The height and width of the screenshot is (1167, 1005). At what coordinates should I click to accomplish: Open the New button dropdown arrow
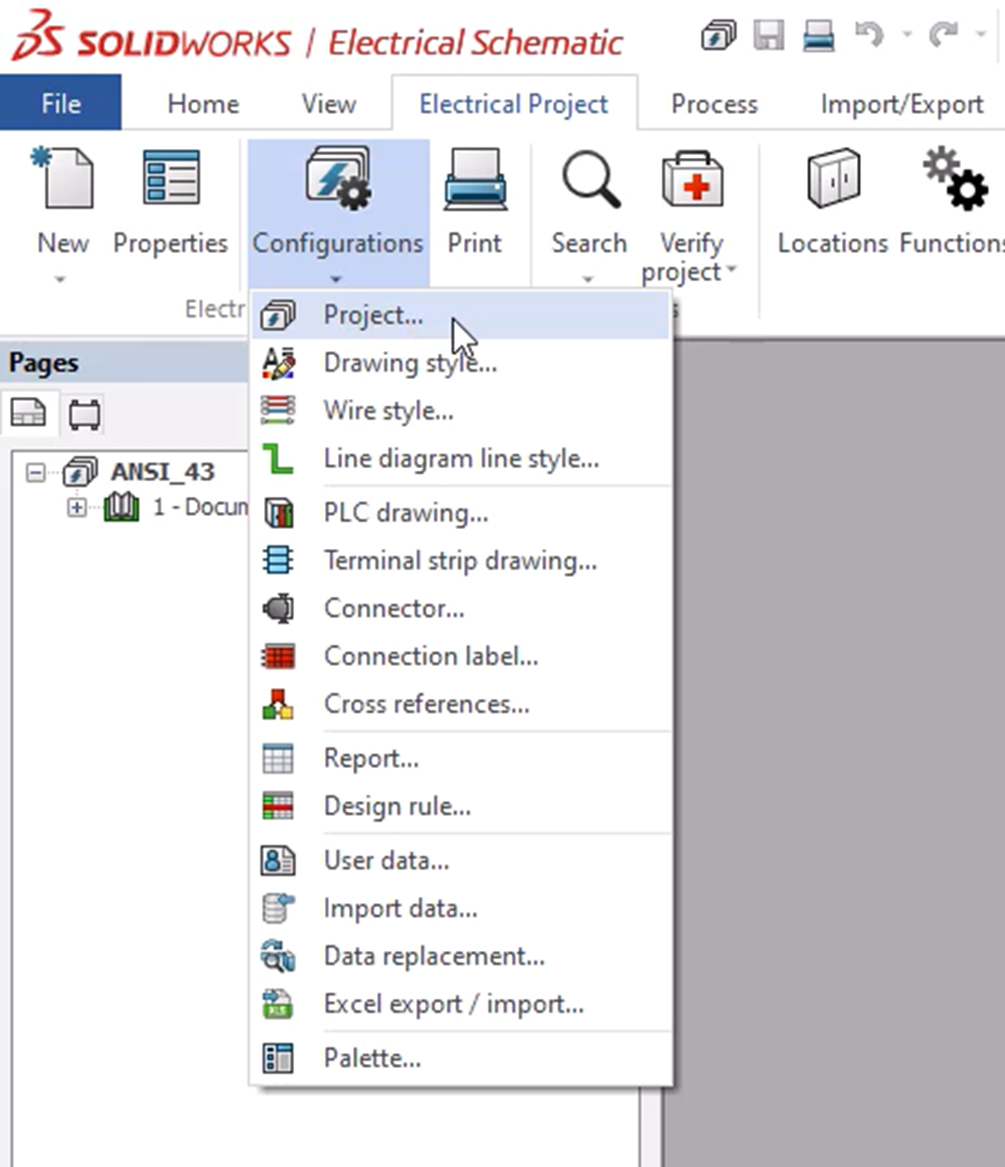coord(61,279)
